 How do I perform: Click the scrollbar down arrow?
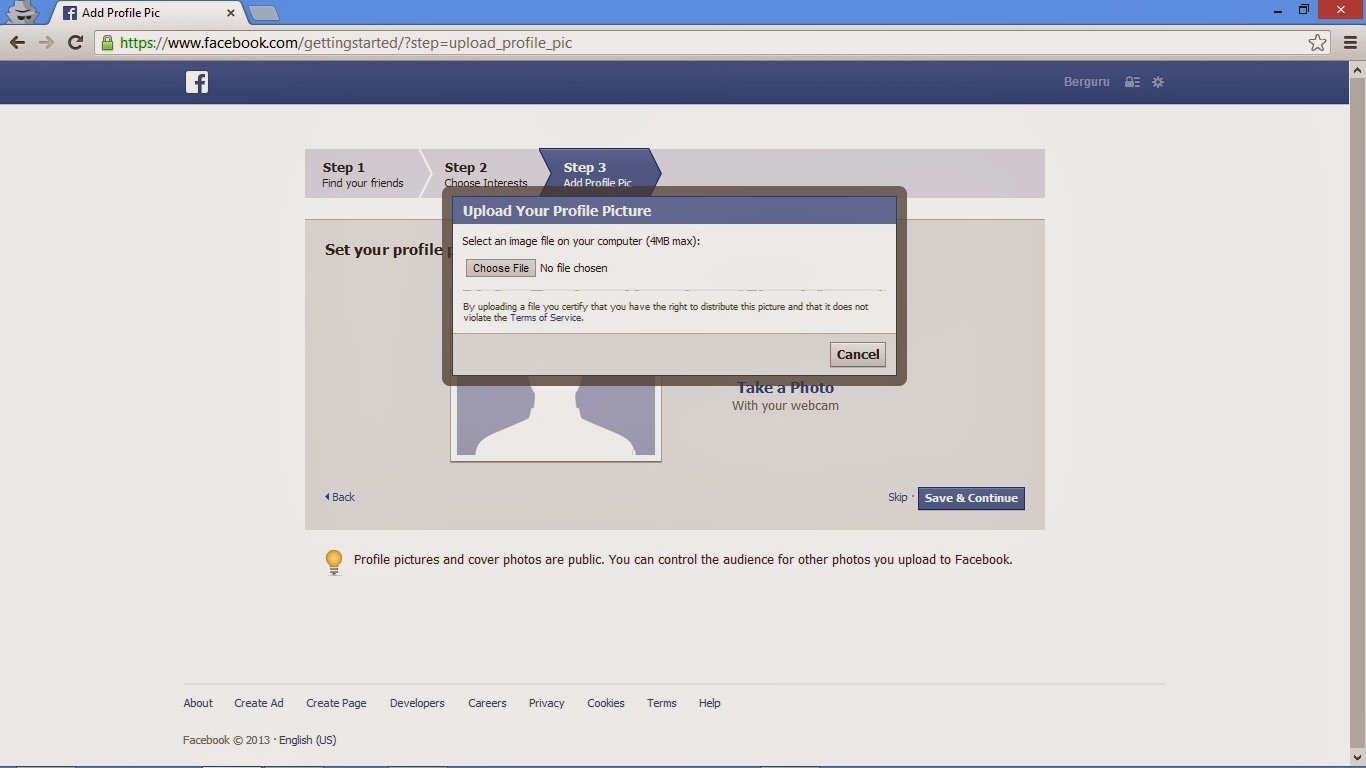pyautogui.click(x=1357, y=757)
